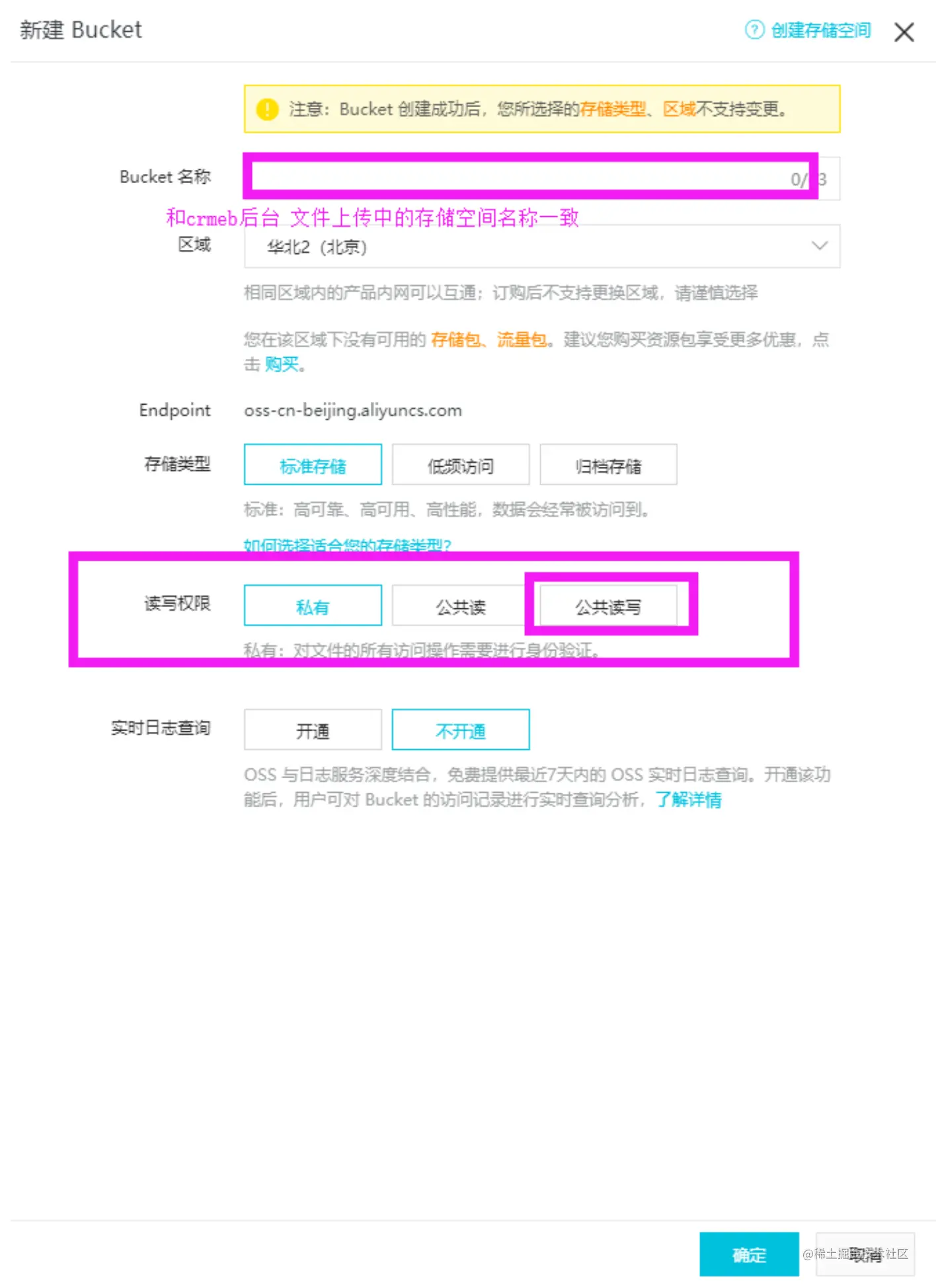Expand the 区域 dropdown arrow
This screenshot has height=1288, width=936.
(x=819, y=245)
